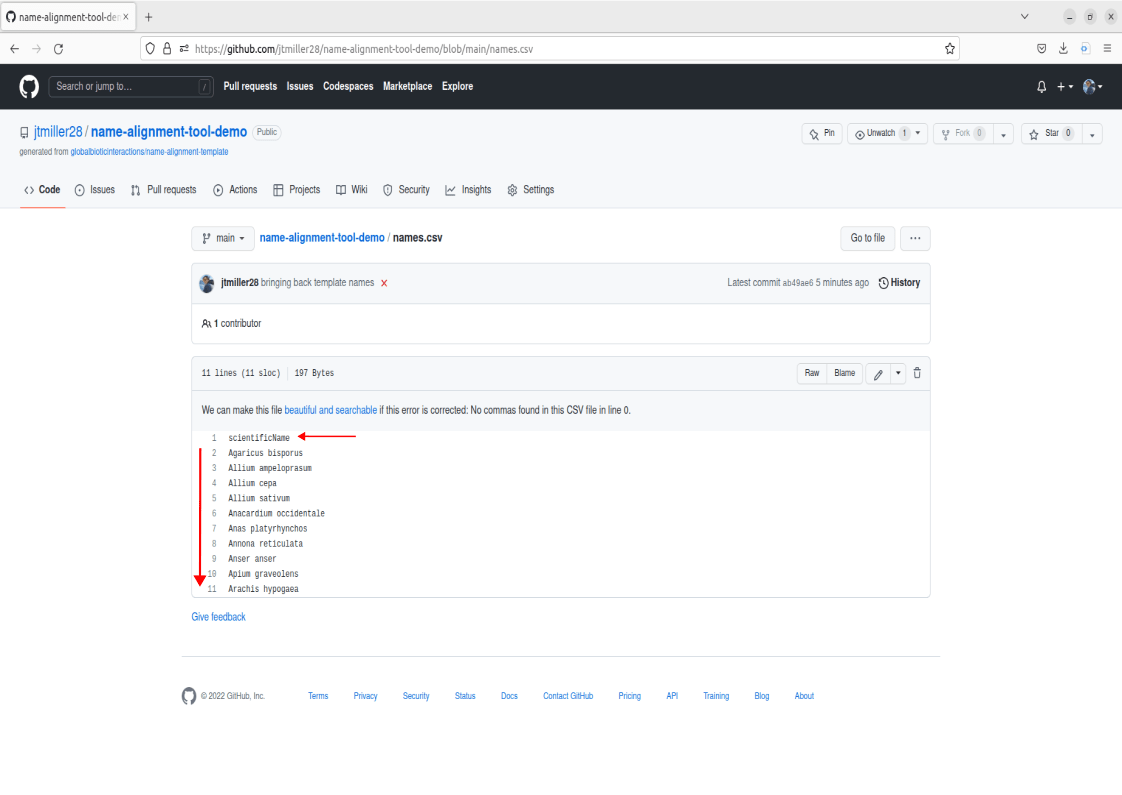Screen dimensions: 1122x795
Task: Click the Go to file button
Action: tap(867, 238)
